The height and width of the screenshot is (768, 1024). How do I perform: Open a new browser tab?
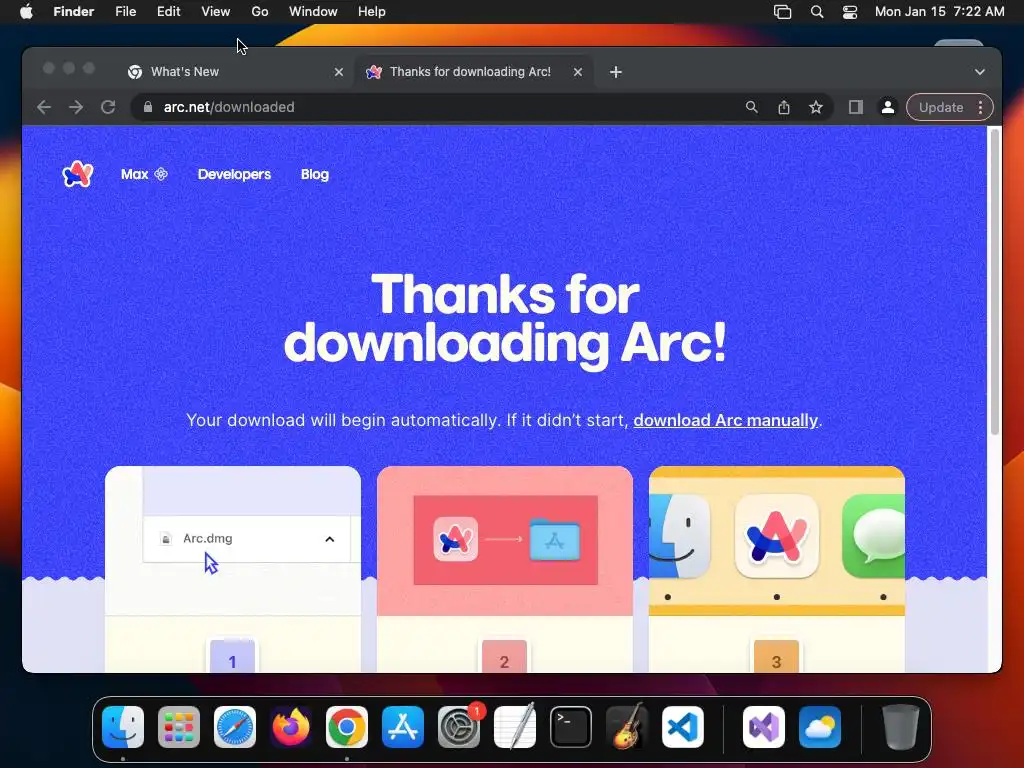[616, 72]
